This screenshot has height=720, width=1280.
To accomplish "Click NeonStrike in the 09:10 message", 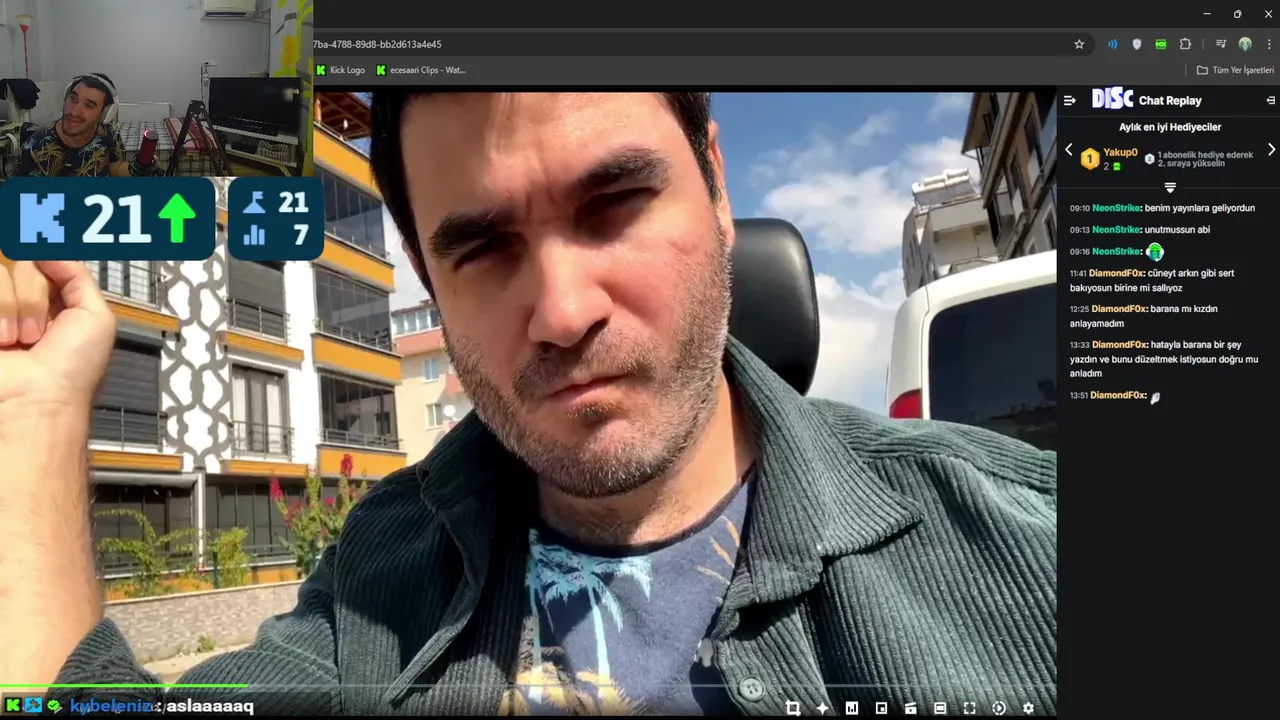I will (1116, 208).
